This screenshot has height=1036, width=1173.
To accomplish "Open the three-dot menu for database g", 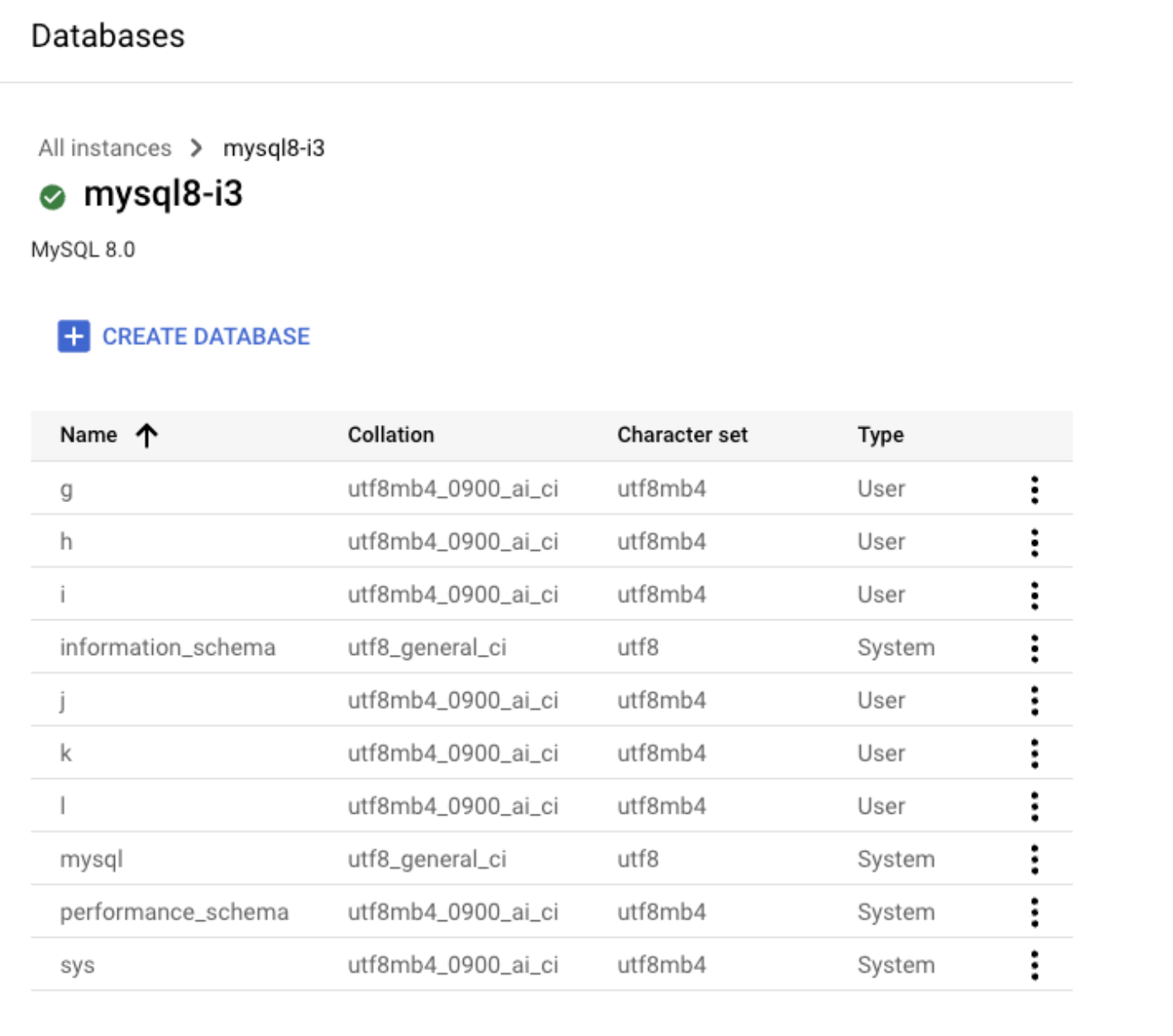I will tap(1034, 489).
